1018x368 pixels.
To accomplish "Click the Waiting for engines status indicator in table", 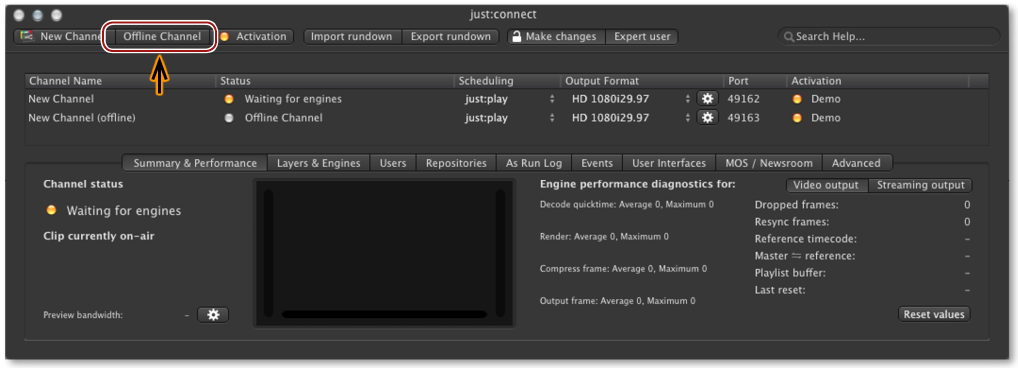I will (229, 99).
